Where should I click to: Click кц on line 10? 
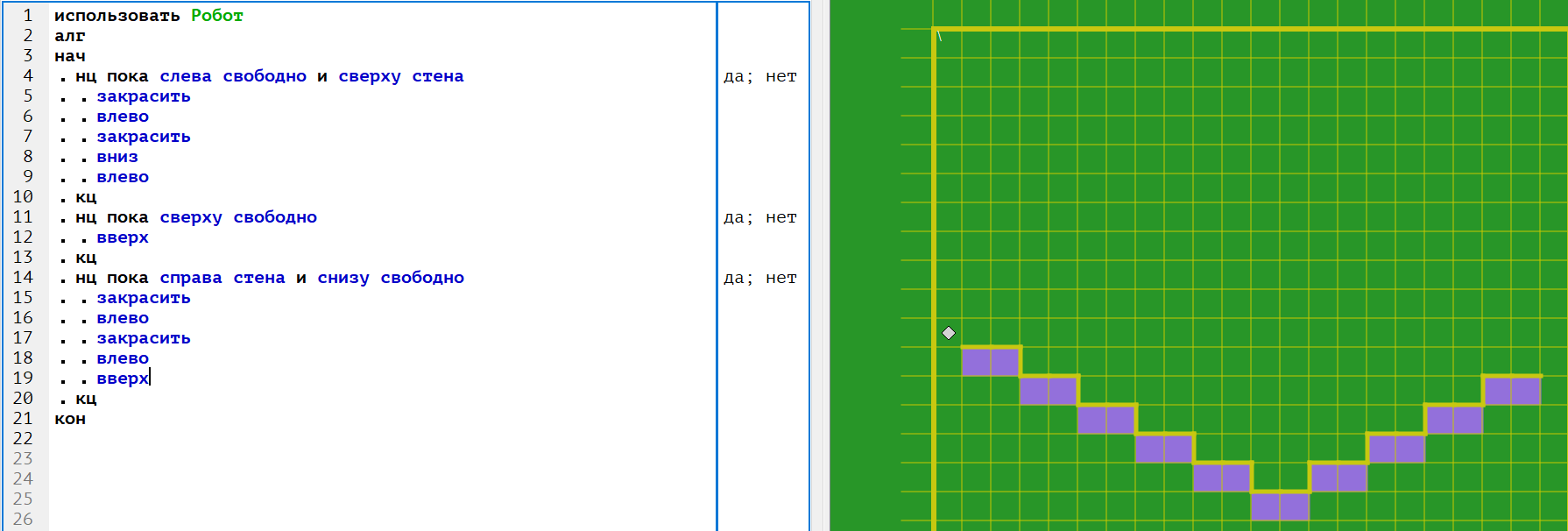point(86,197)
